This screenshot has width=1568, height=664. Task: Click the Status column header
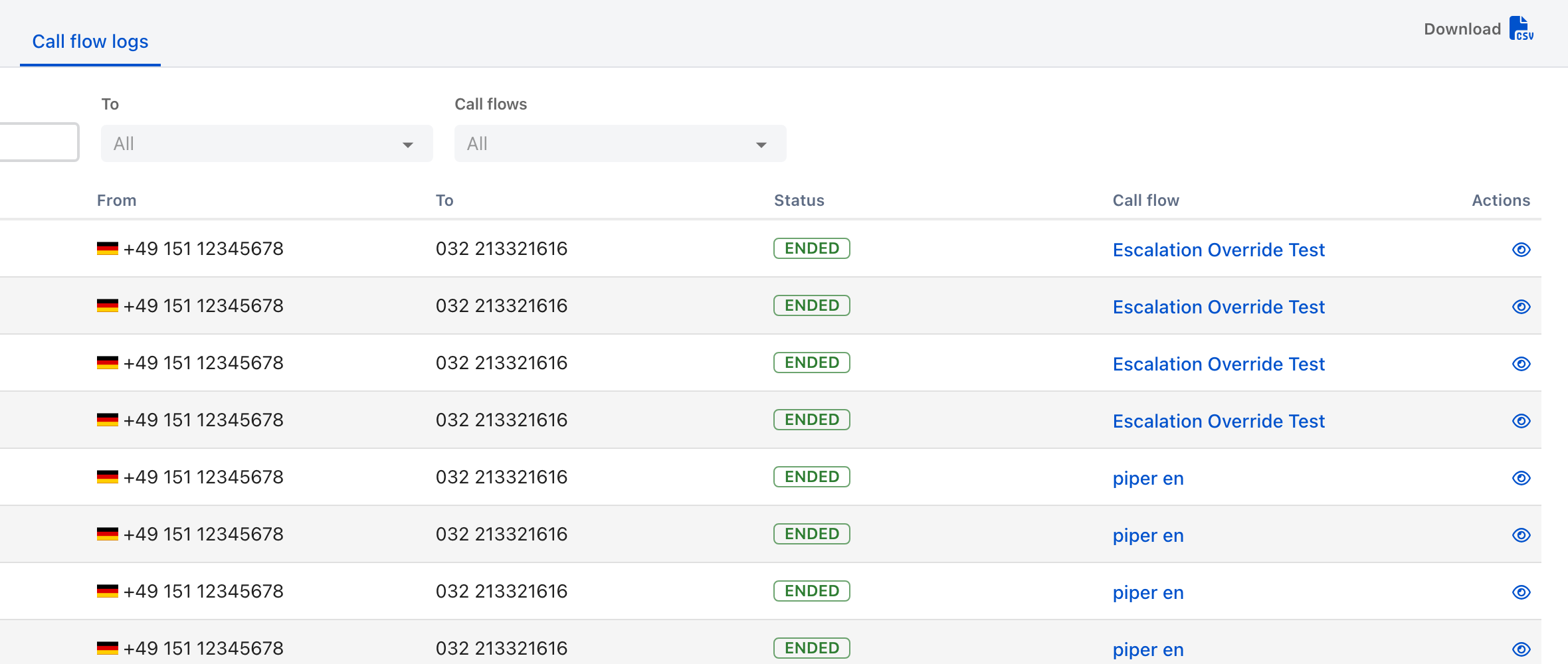[x=799, y=201]
